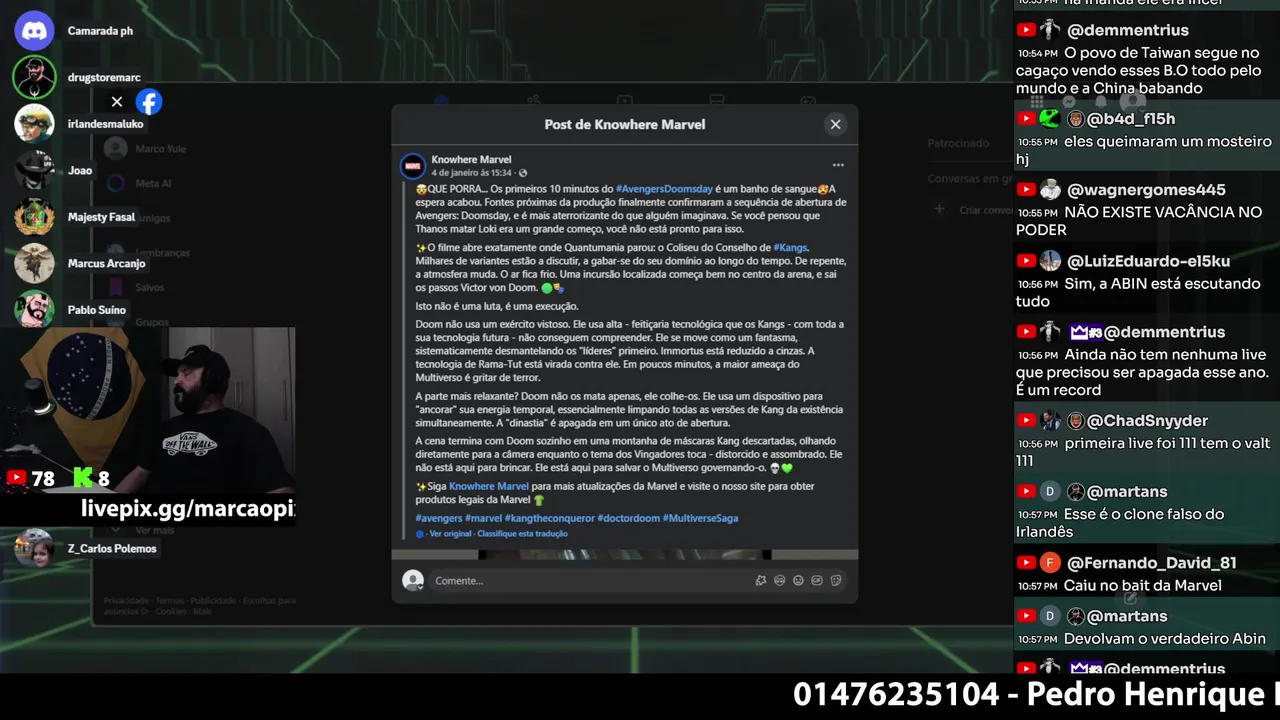Click the Discord logo in the overlay
This screenshot has height=720, width=1280.
coord(34,31)
